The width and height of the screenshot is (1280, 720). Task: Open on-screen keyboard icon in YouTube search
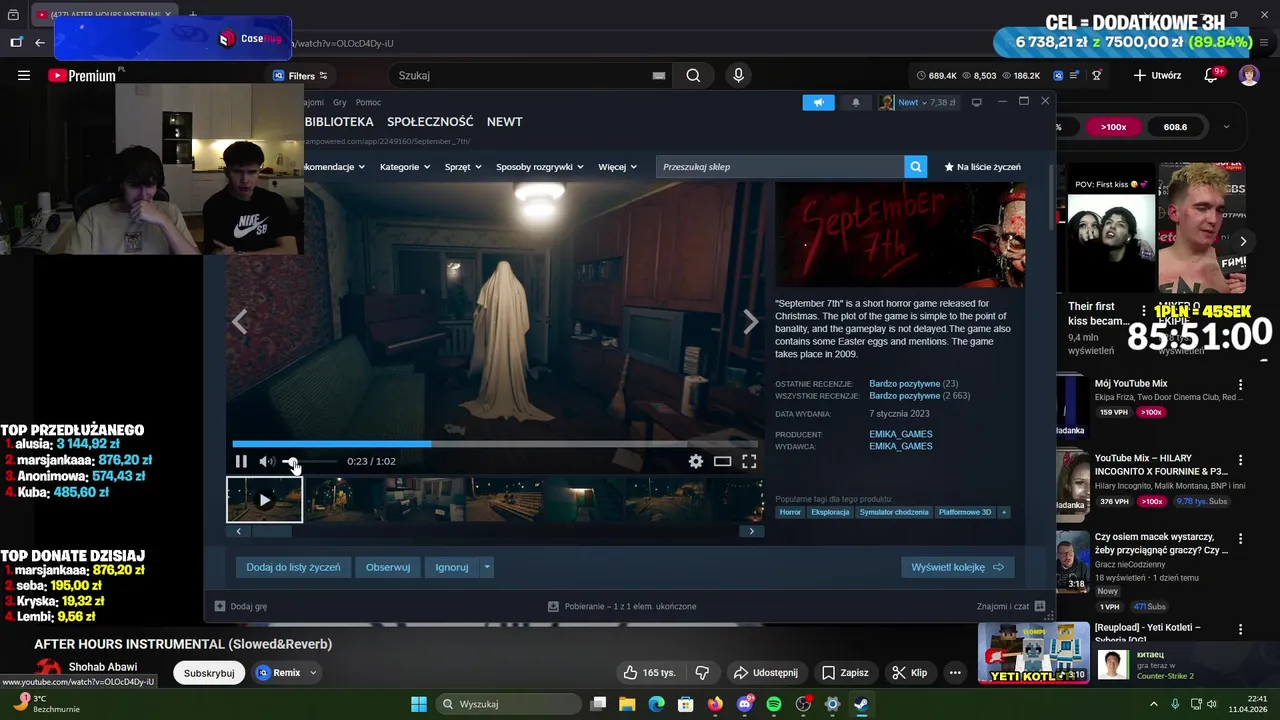pos(659,75)
